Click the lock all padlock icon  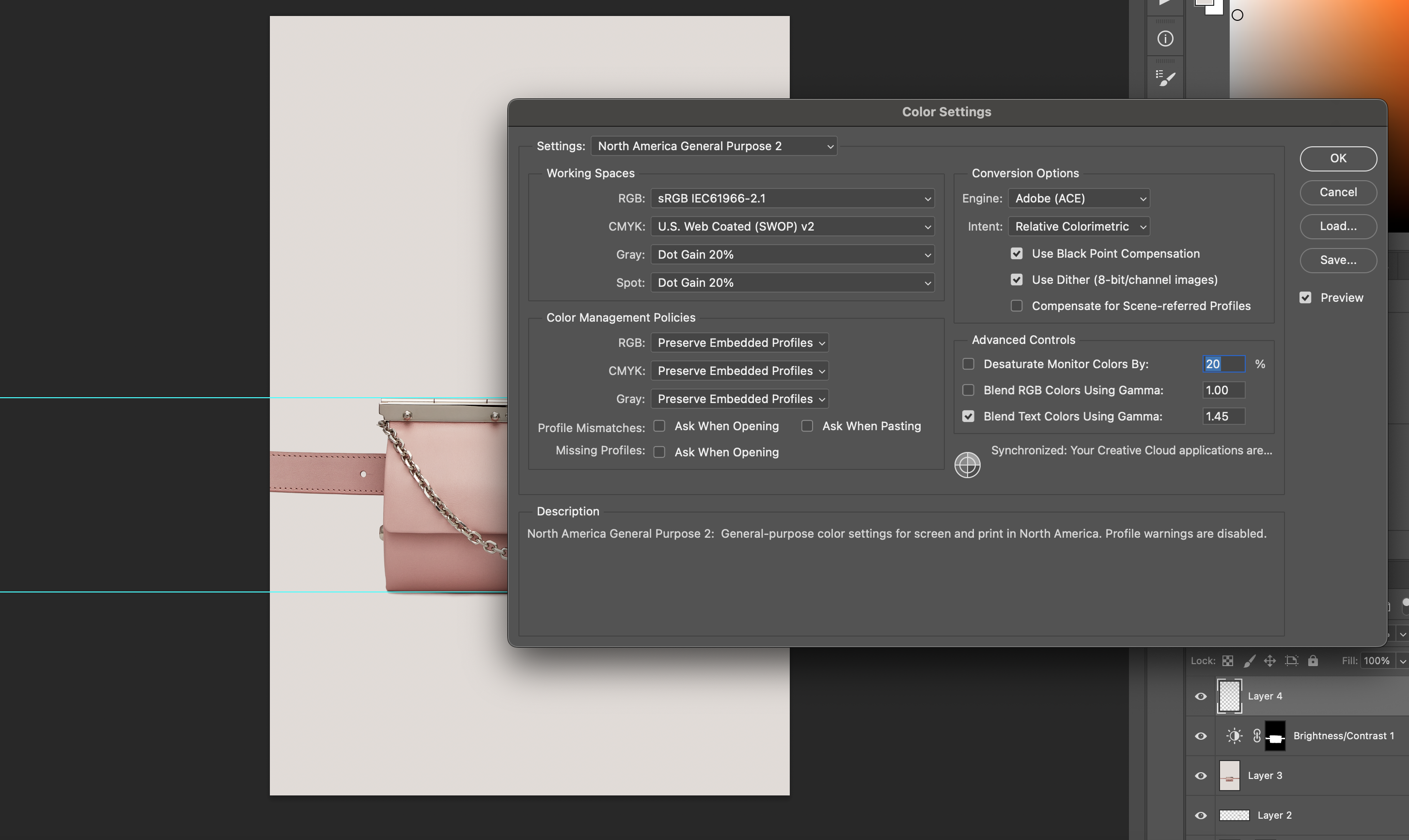click(x=1313, y=661)
